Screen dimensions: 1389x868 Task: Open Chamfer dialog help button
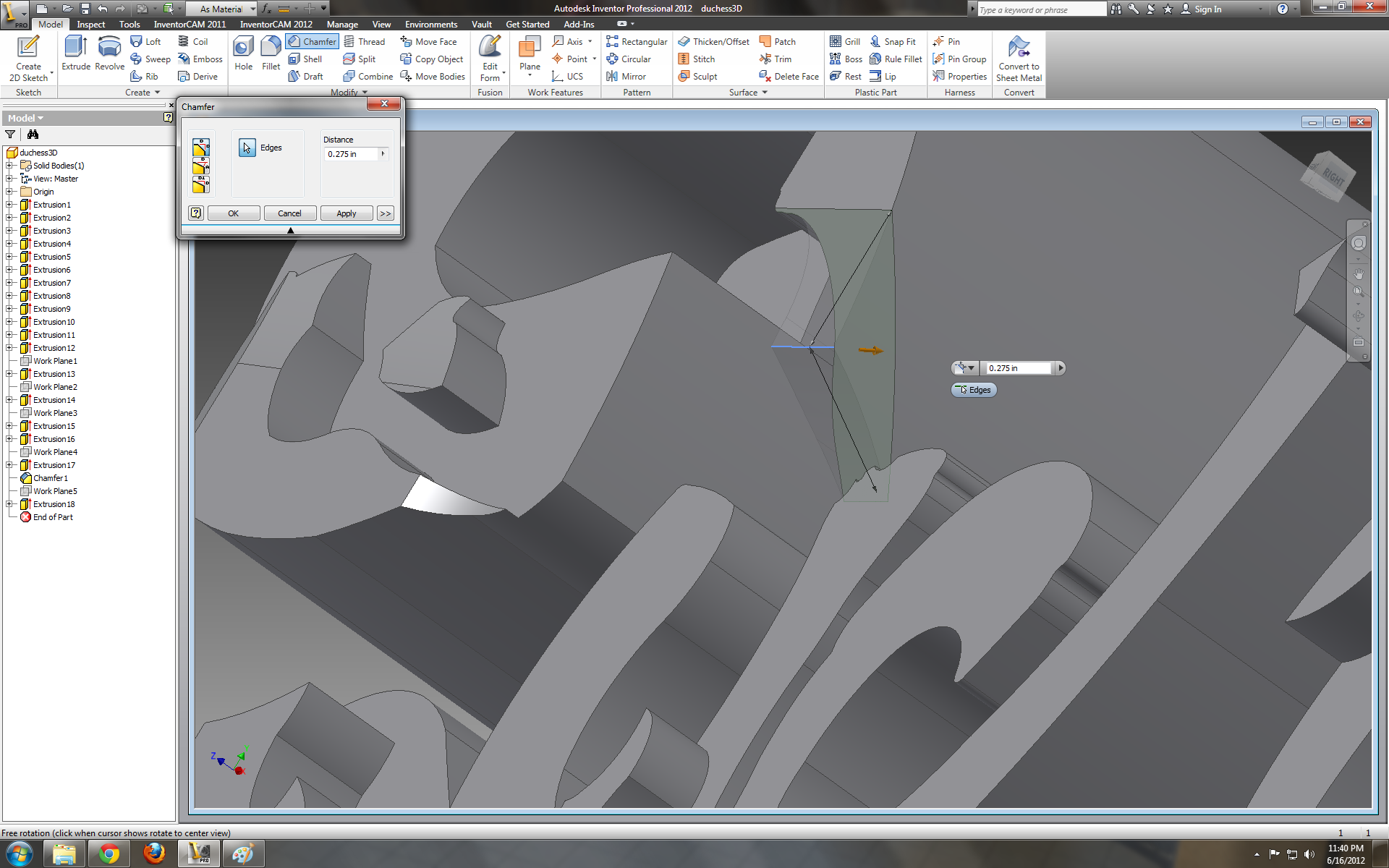195,213
